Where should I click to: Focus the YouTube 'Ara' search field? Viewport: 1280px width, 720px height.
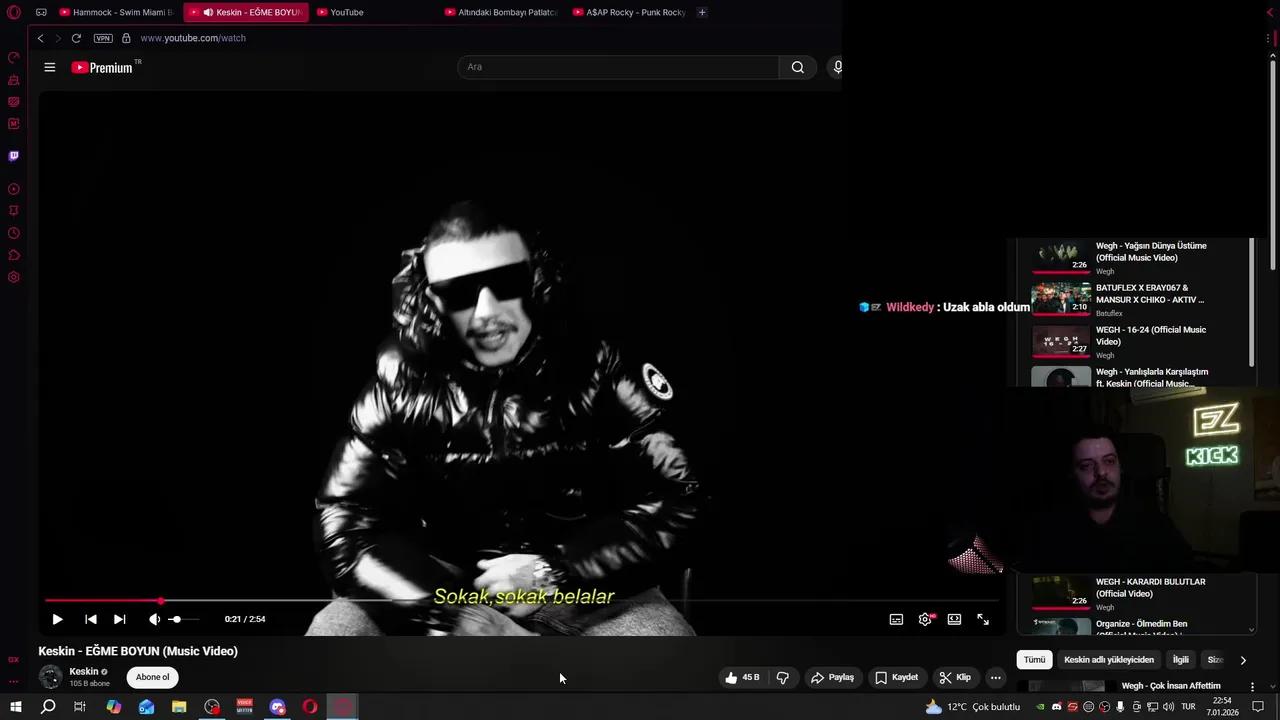click(618, 67)
